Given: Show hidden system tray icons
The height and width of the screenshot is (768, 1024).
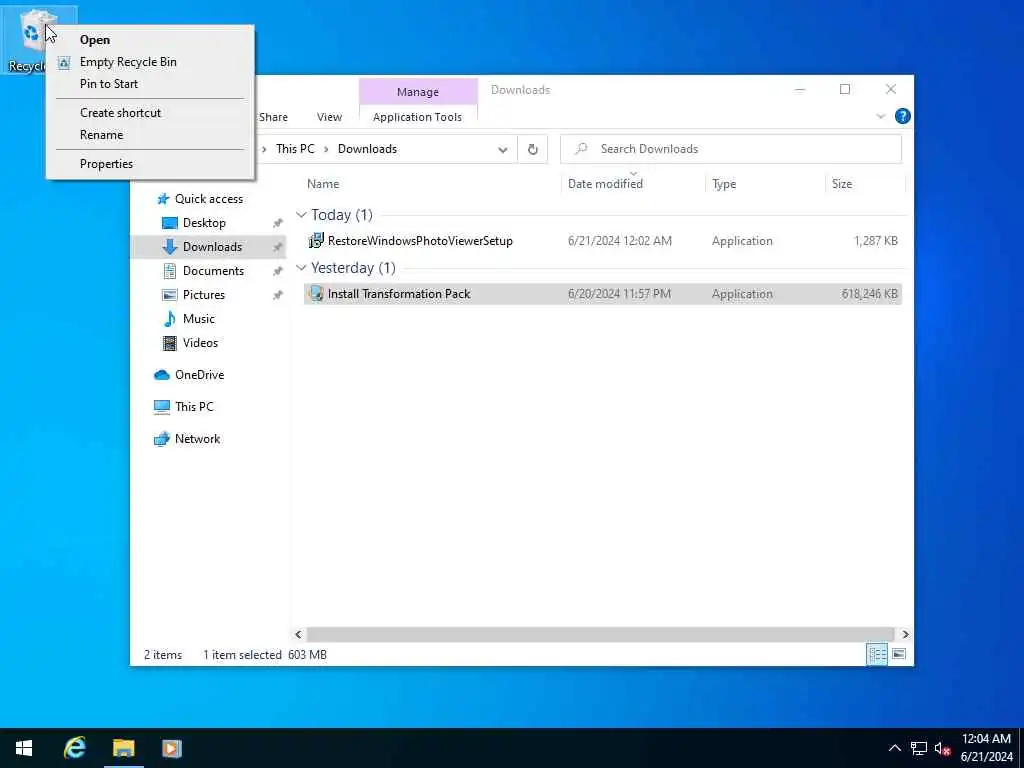Looking at the screenshot, I should pos(895,749).
